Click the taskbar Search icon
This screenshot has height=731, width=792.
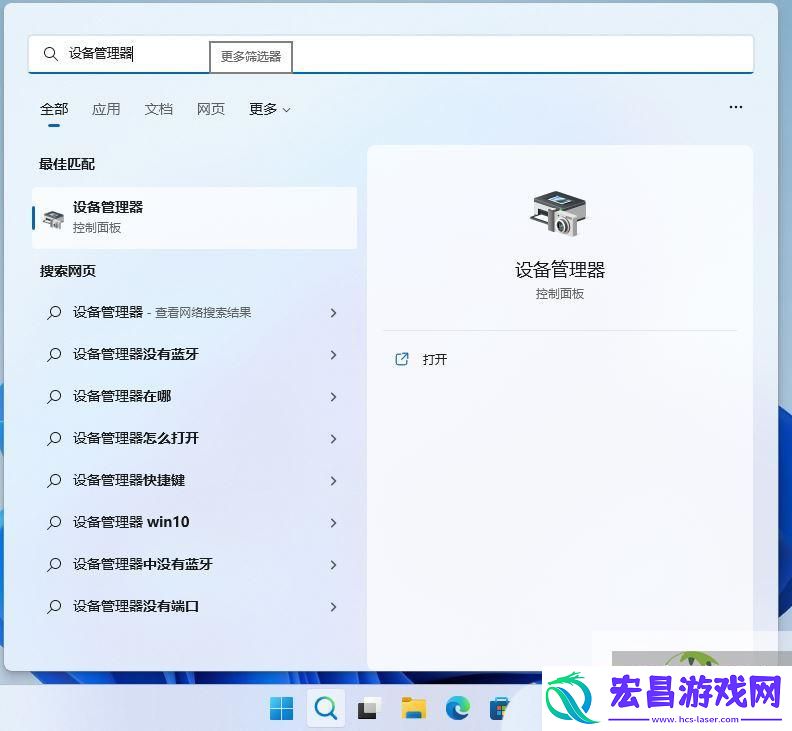coord(326,708)
